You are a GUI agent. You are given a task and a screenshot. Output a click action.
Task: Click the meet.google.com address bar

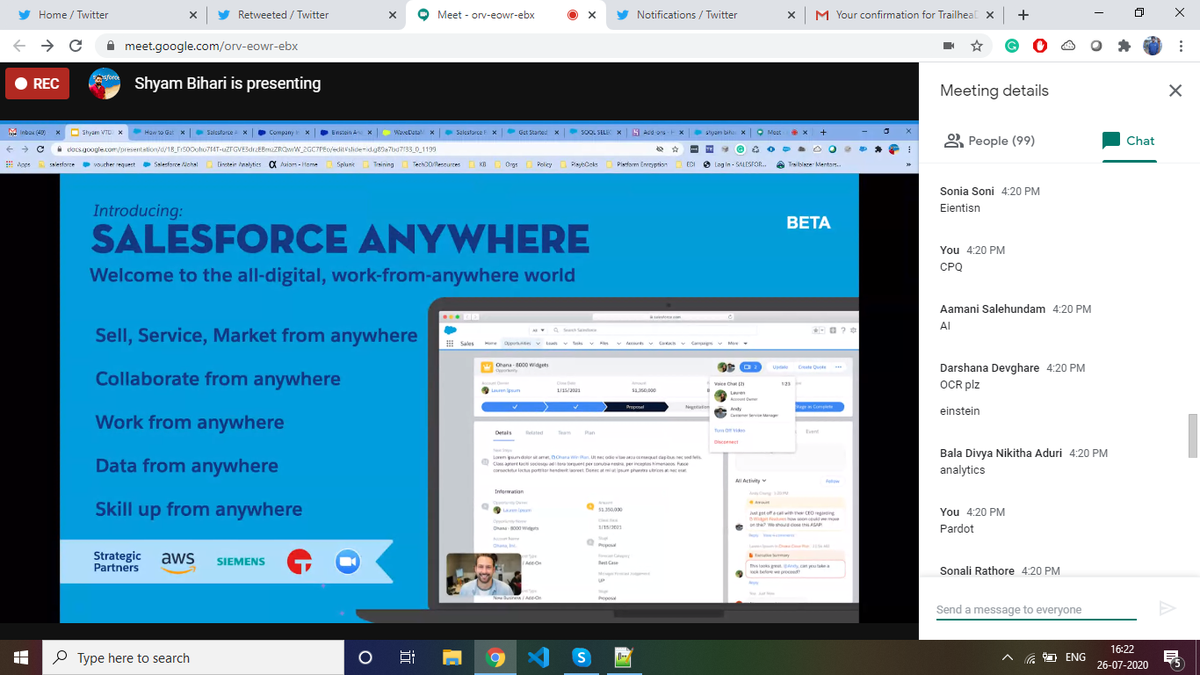click(x=520, y=46)
